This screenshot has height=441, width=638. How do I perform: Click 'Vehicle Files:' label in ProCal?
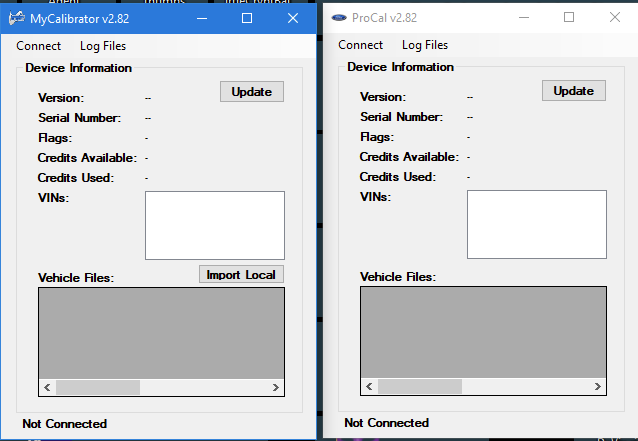pyautogui.click(x=398, y=277)
